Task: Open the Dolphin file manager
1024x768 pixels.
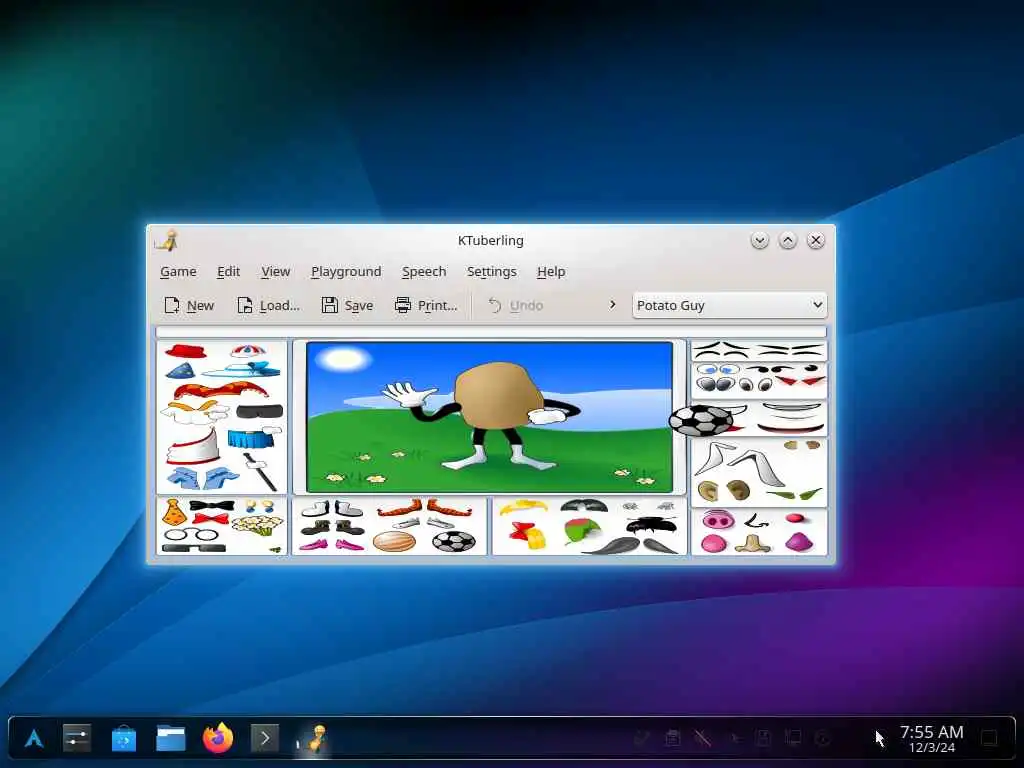Action: (171, 739)
